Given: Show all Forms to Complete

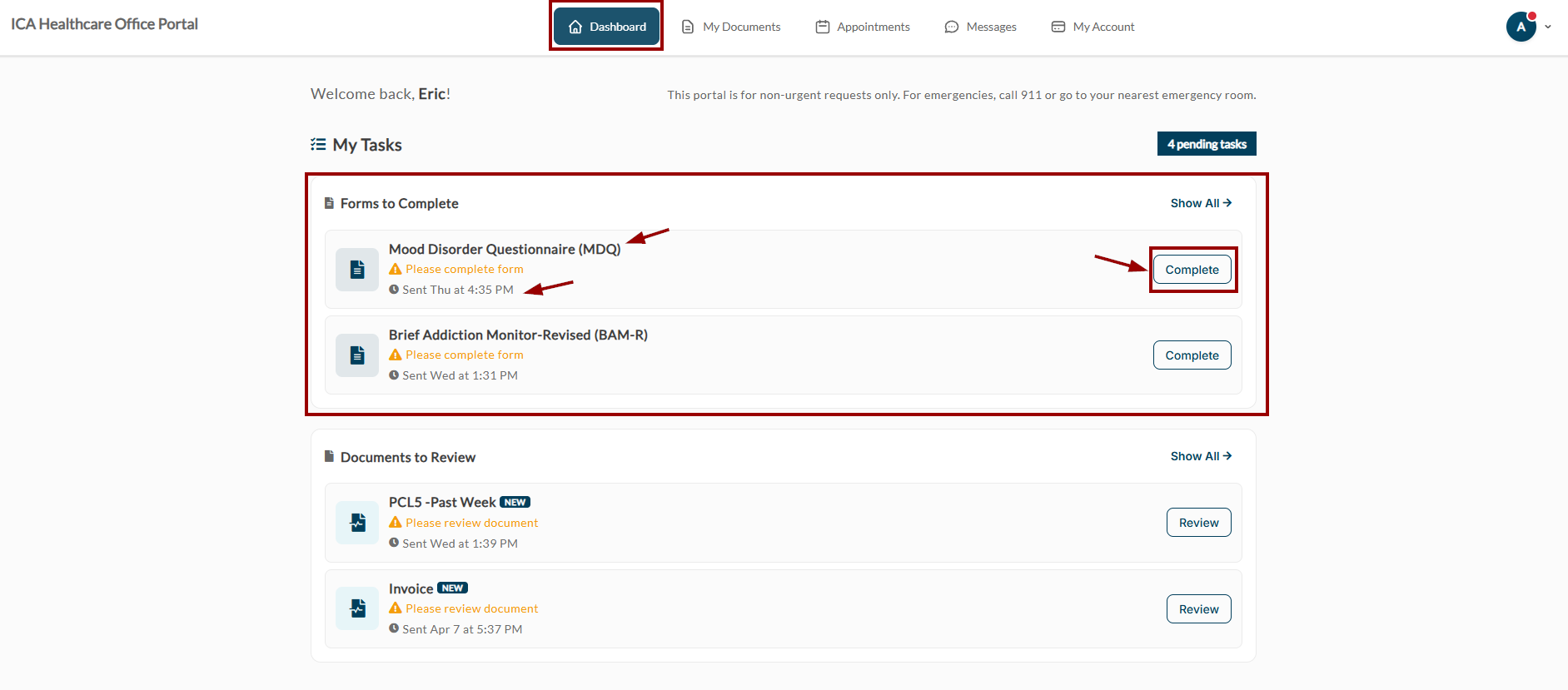Looking at the screenshot, I should coord(1201,203).
